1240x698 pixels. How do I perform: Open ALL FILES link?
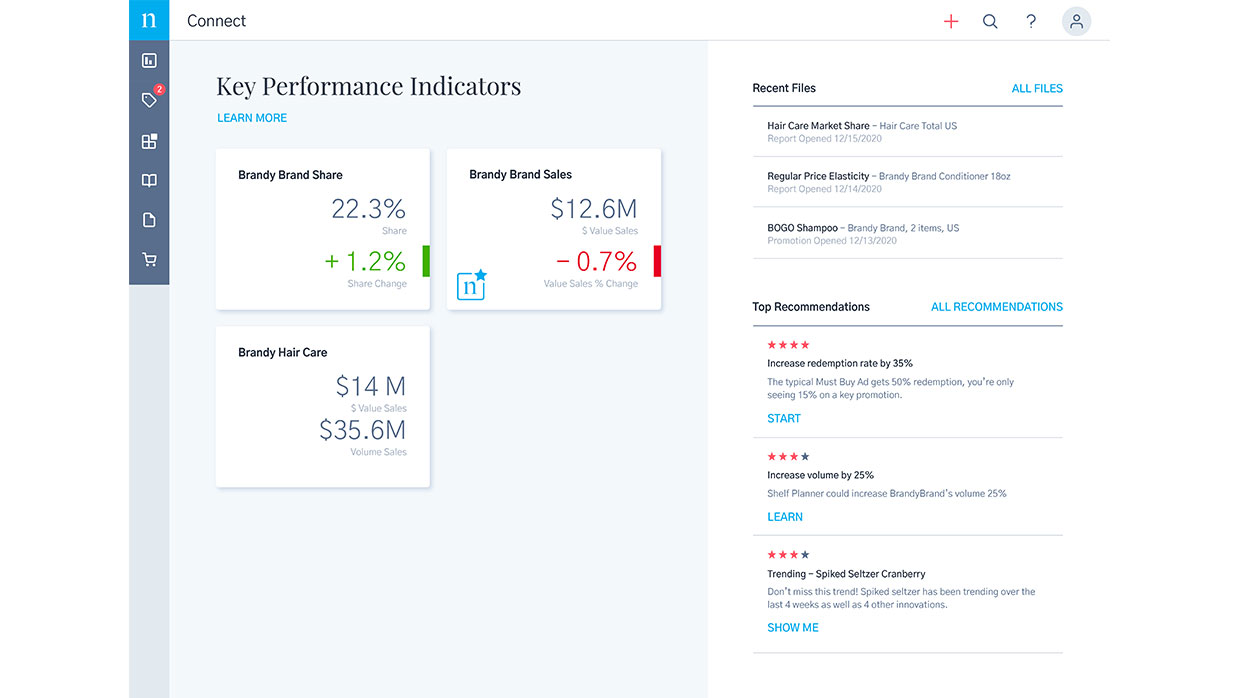pyautogui.click(x=1037, y=89)
